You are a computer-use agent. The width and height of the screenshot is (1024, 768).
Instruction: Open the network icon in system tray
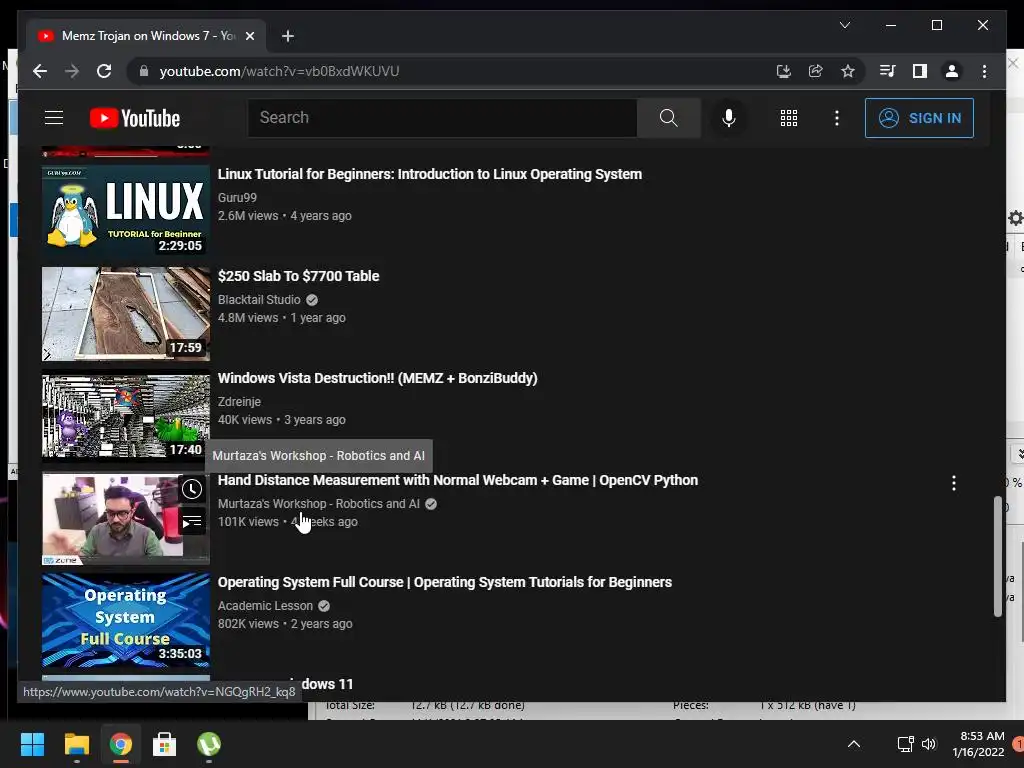(905, 744)
